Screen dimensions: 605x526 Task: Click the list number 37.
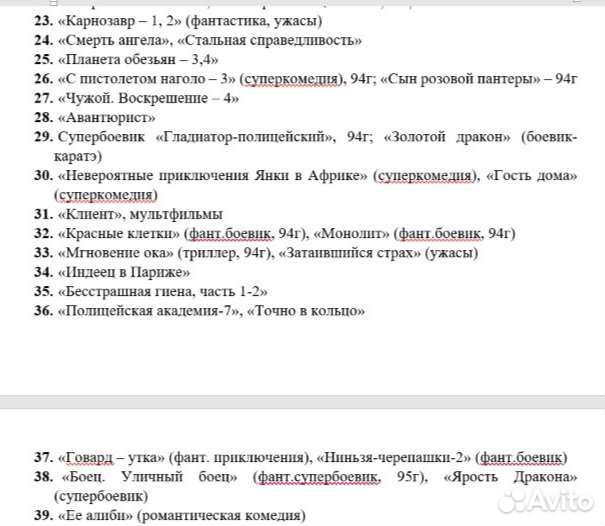coord(44,457)
